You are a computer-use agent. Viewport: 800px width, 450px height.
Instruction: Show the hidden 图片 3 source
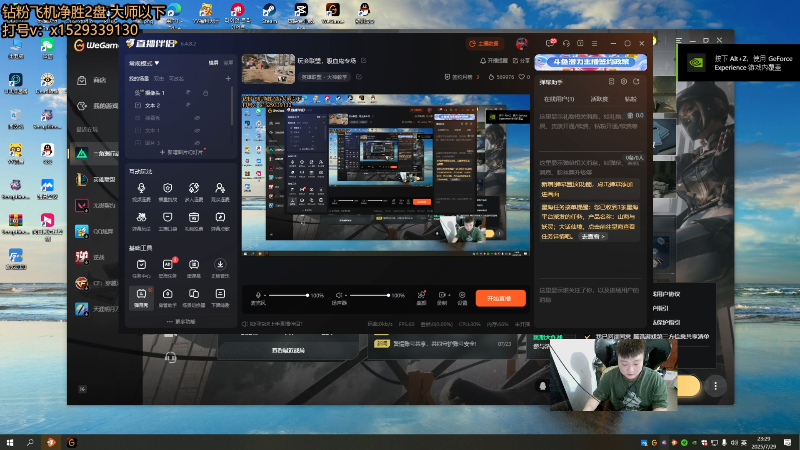tap(197, 143)
